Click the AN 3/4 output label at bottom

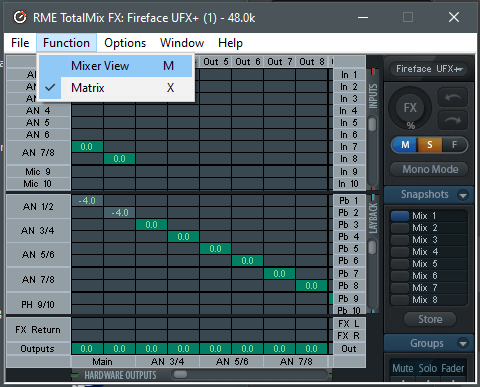point(167,362)
